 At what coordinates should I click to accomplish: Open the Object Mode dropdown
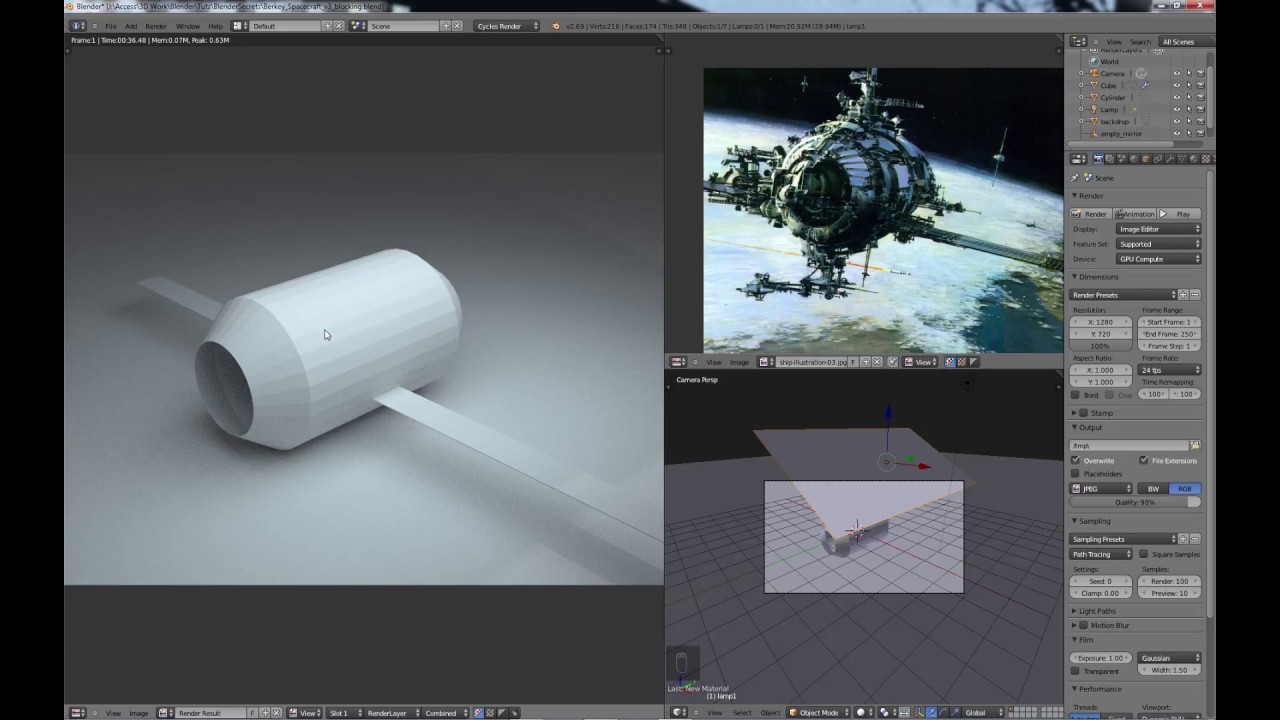click(820, 712)
